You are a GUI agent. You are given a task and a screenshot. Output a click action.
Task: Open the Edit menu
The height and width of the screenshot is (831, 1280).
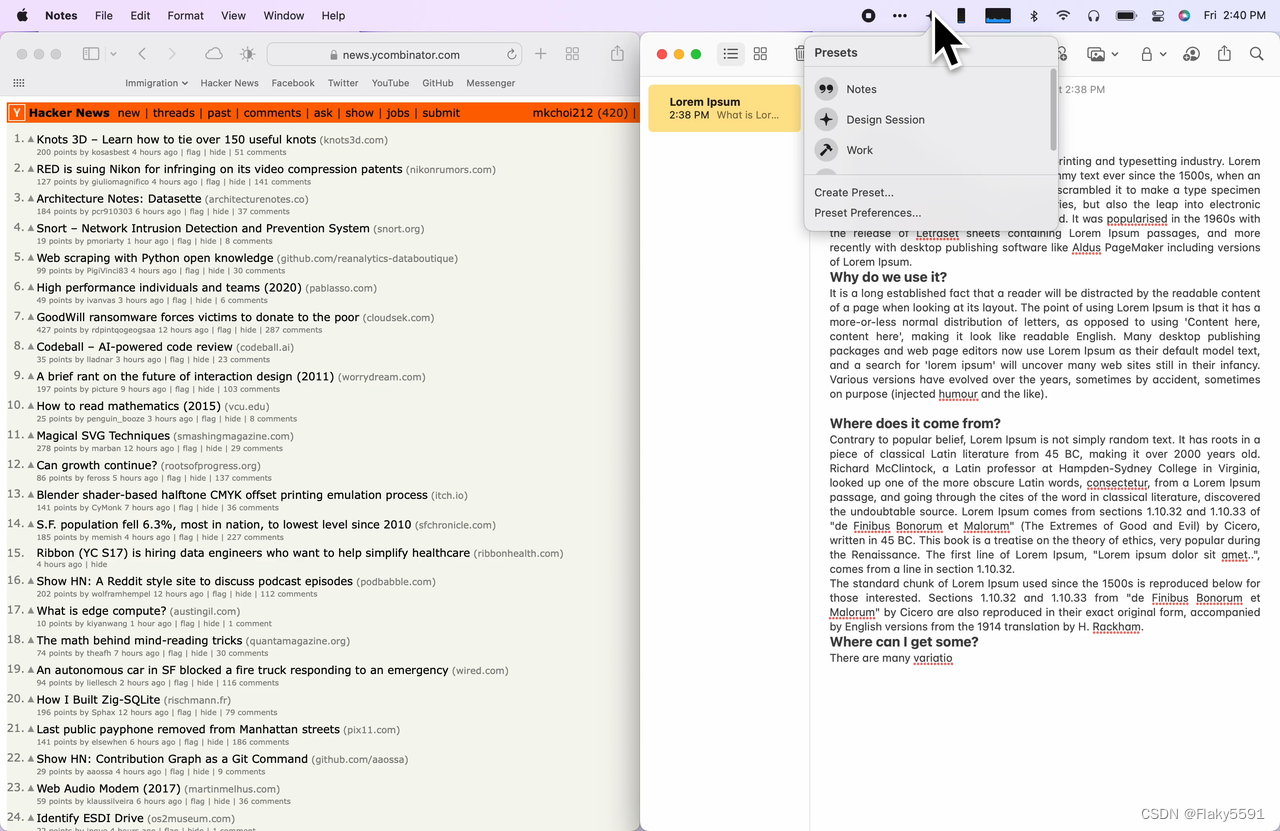140,15
